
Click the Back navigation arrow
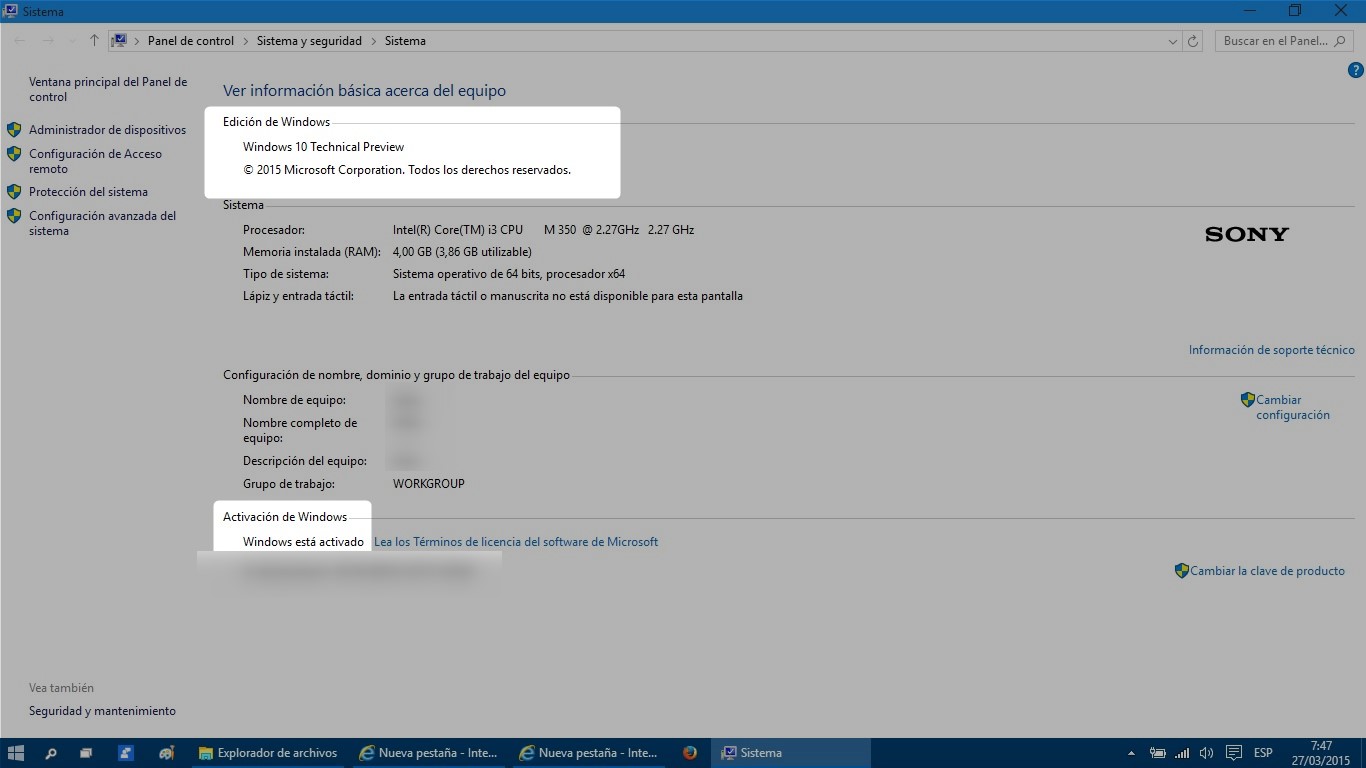tap(20, 41)
